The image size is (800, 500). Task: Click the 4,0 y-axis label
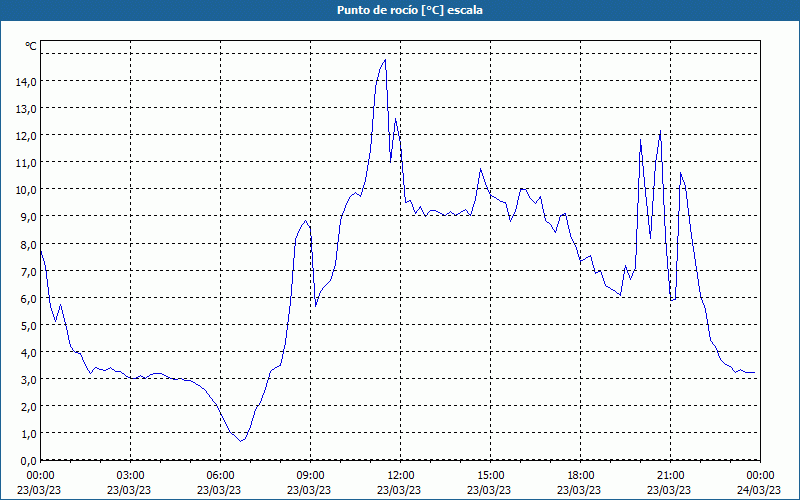click(28, 352)
